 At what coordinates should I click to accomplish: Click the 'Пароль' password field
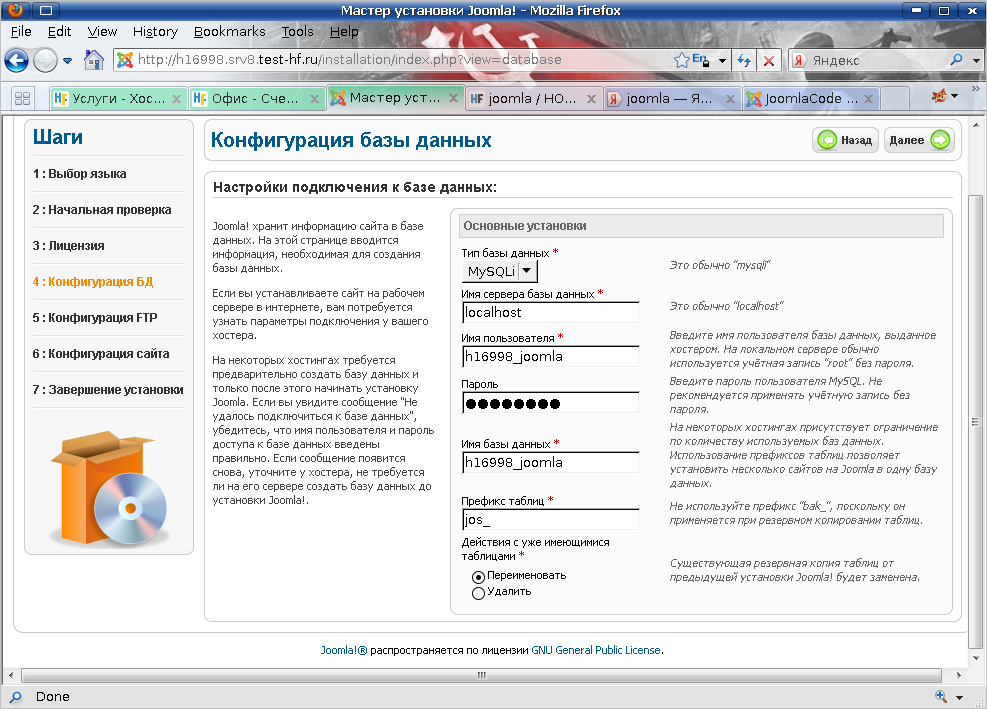[x=550, y=403]
